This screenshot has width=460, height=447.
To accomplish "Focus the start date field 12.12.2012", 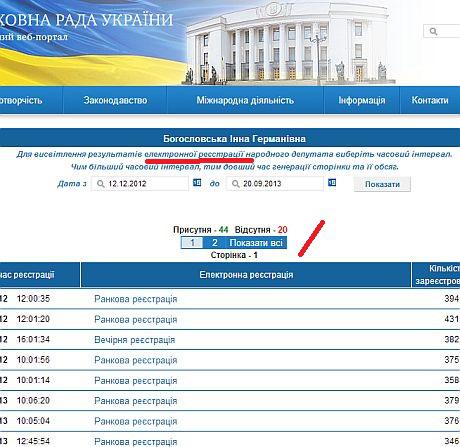I will click(140, 184).
